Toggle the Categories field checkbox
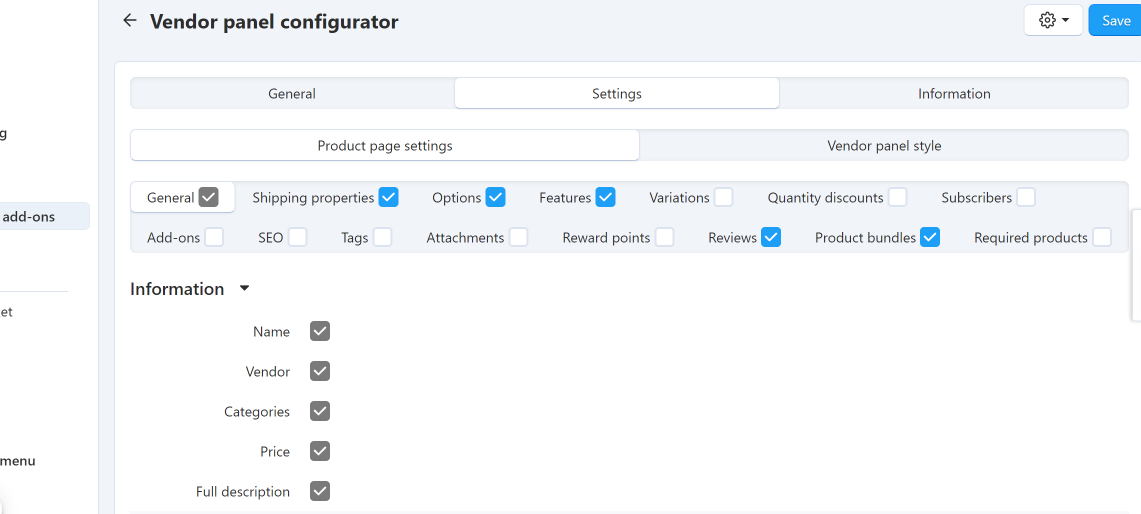1141x514 pixels. (x=320, y=411)
